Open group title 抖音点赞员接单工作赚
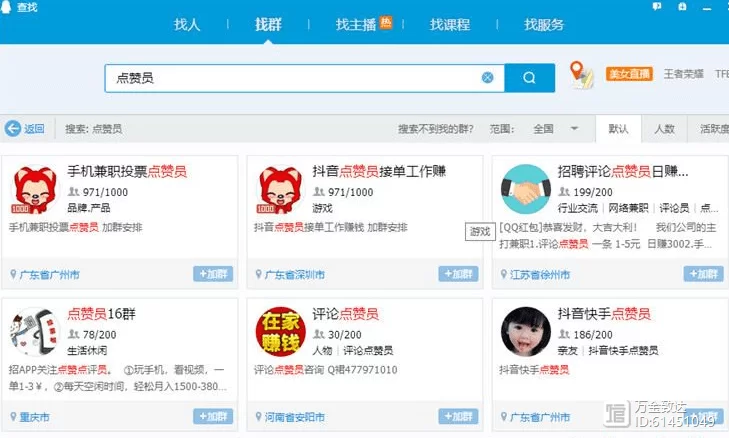This screenshot has width=729, height=438. point(379,171)
